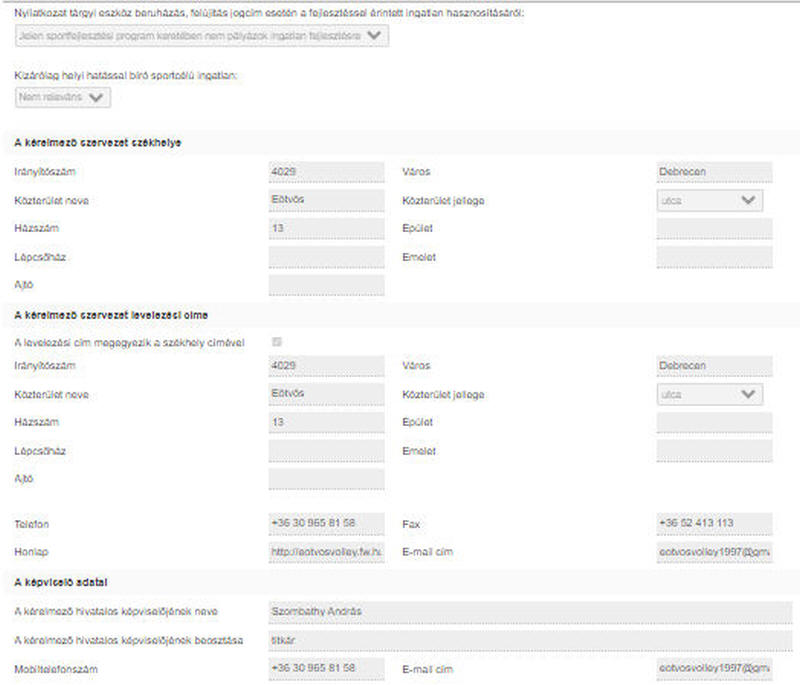Expand the 'Nem releváns' dropdown

pyautogui.click(x=63, y=97)
